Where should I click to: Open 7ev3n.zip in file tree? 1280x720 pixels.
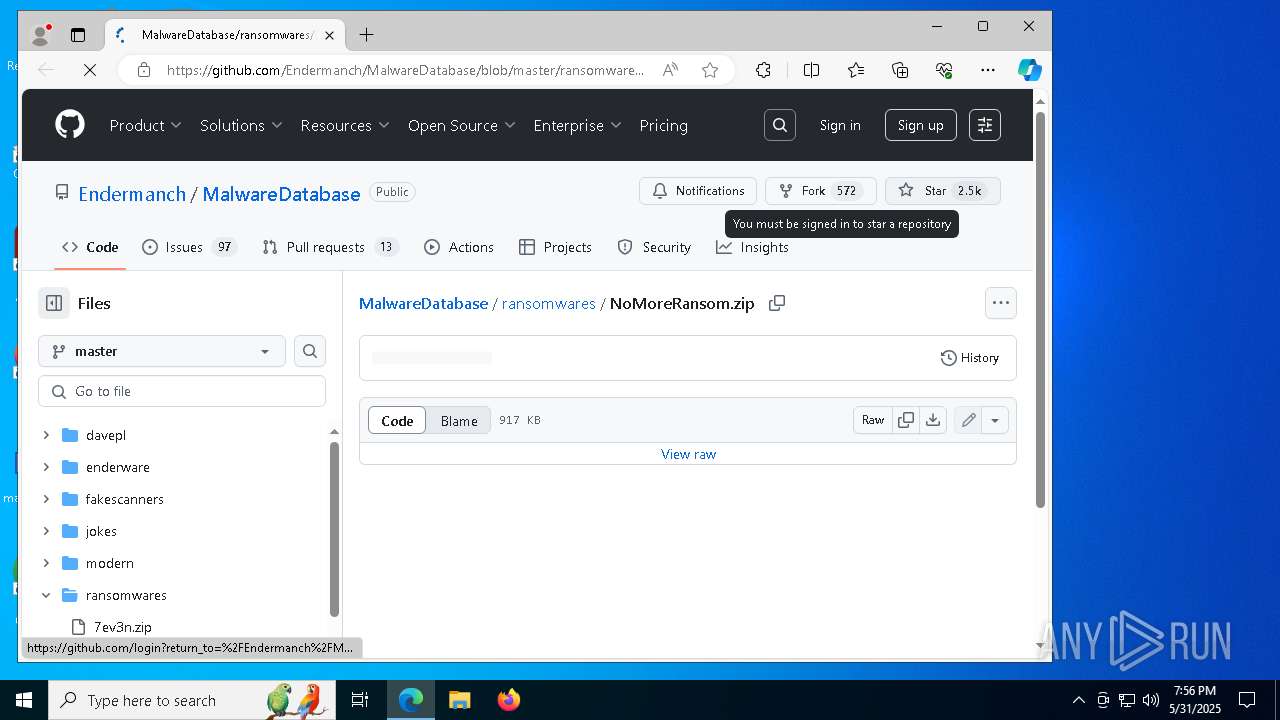coord(122,627)
